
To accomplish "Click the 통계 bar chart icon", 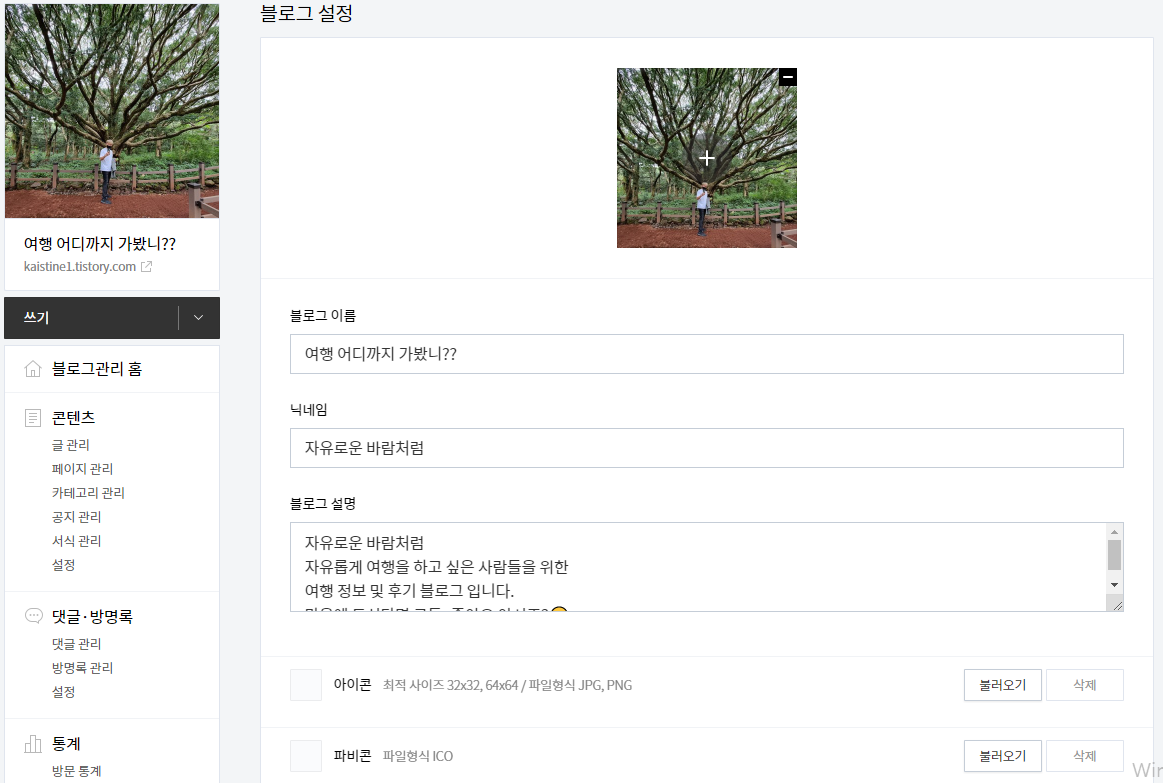I will [x=33, y=744].
